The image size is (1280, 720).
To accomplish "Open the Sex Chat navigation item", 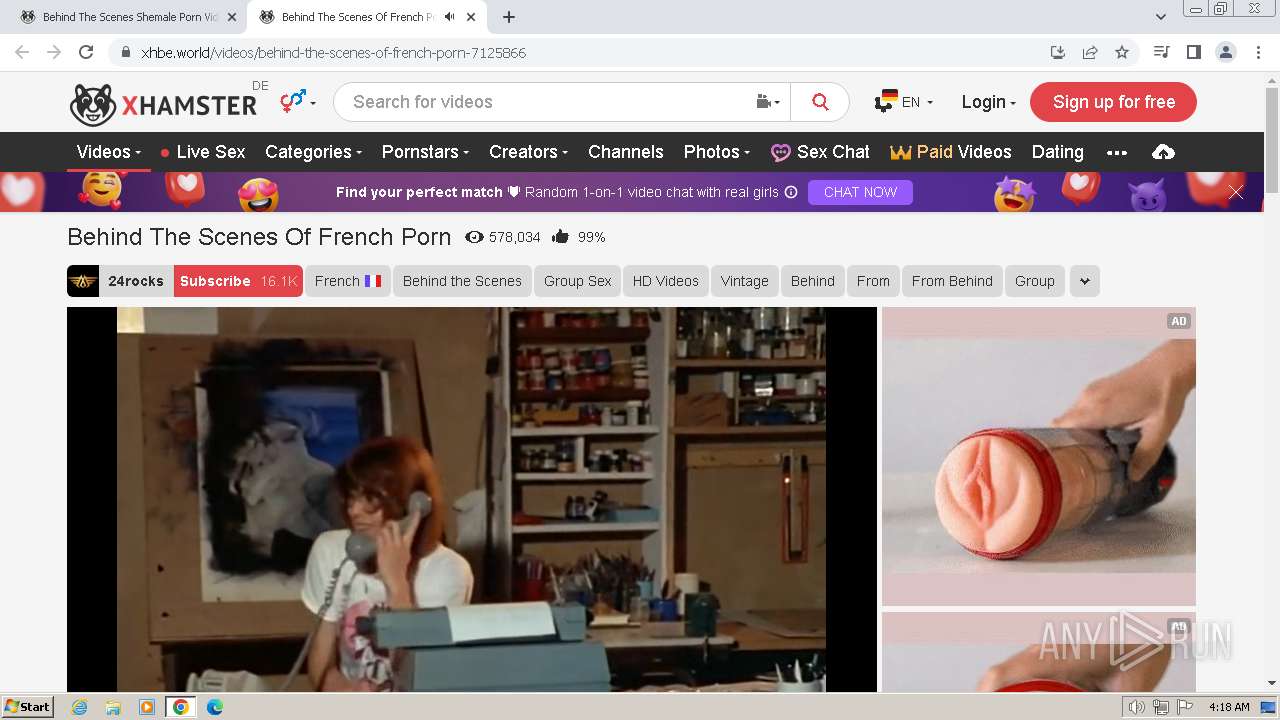I will (x=820, y=152).
